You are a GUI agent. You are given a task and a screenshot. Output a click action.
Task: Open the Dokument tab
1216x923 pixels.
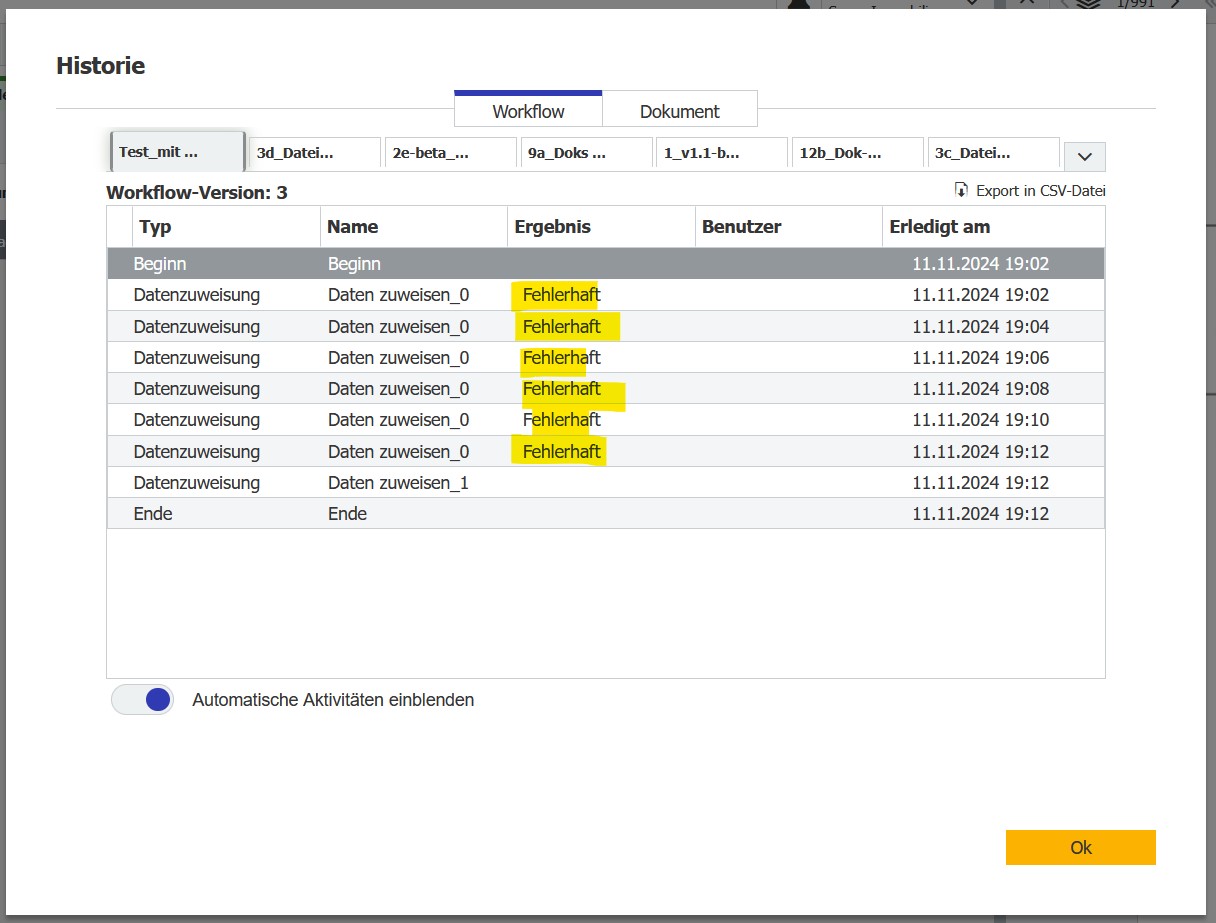pyautogui.click(x=680, y=111)
